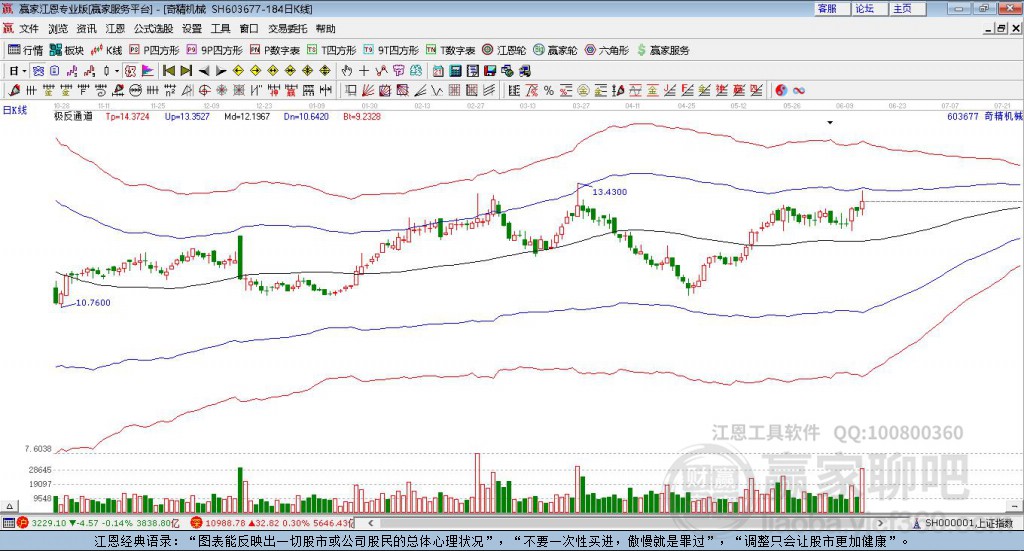Viewport: 1024px width, 551px height.
Task: Step chart left with black left arrow
Action: coord(204,71)
